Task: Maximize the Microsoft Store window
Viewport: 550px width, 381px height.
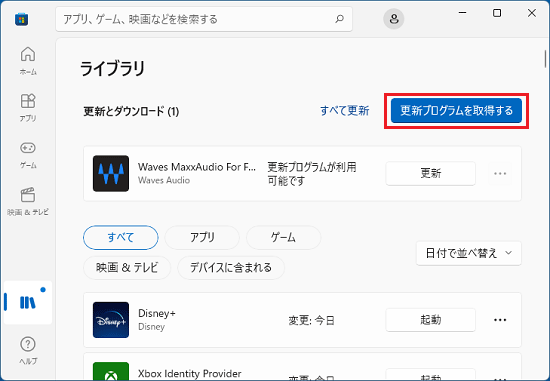Action: click(x=497, y=13)
